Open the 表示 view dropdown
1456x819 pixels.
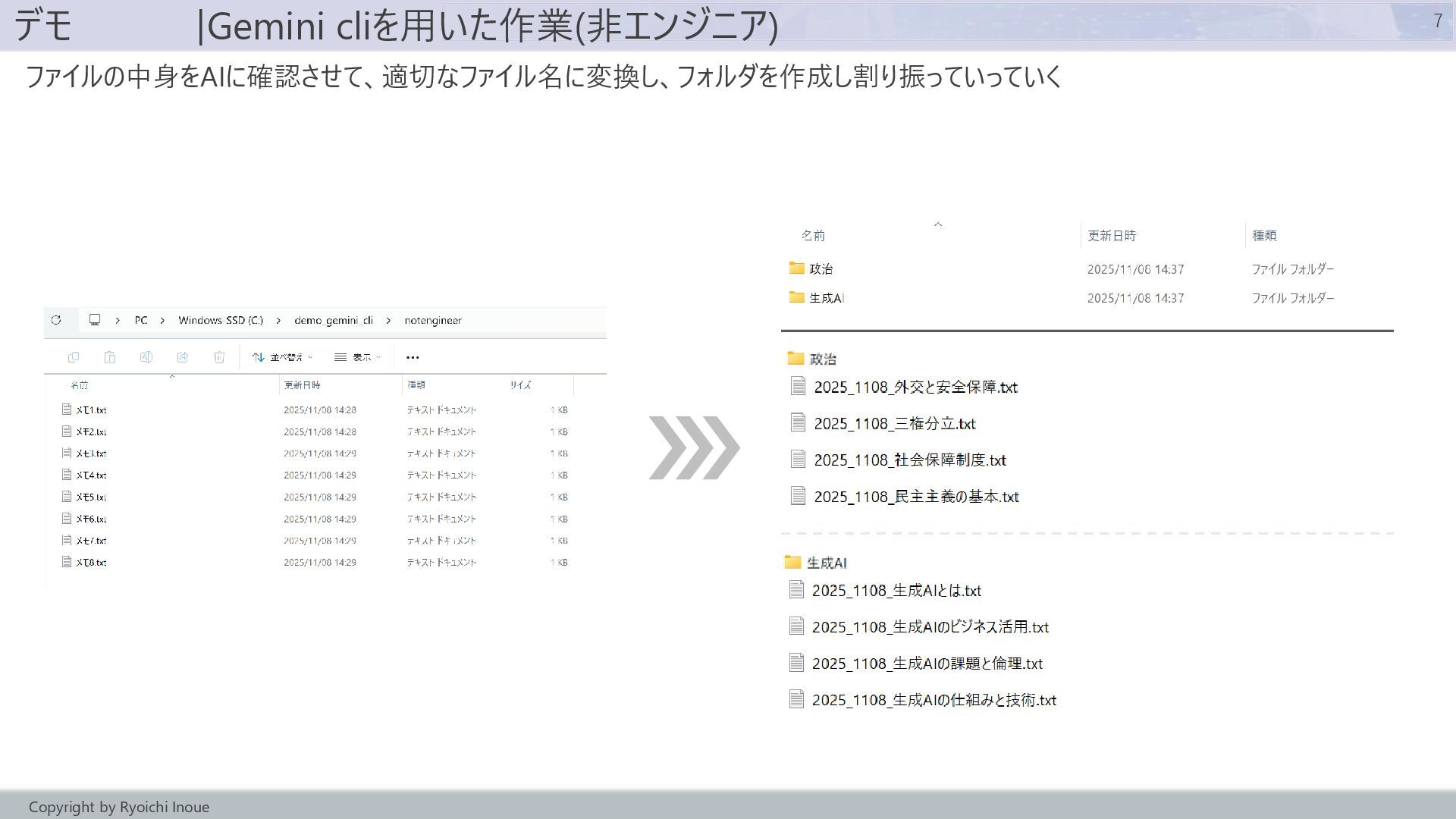[x=358, y=357]
